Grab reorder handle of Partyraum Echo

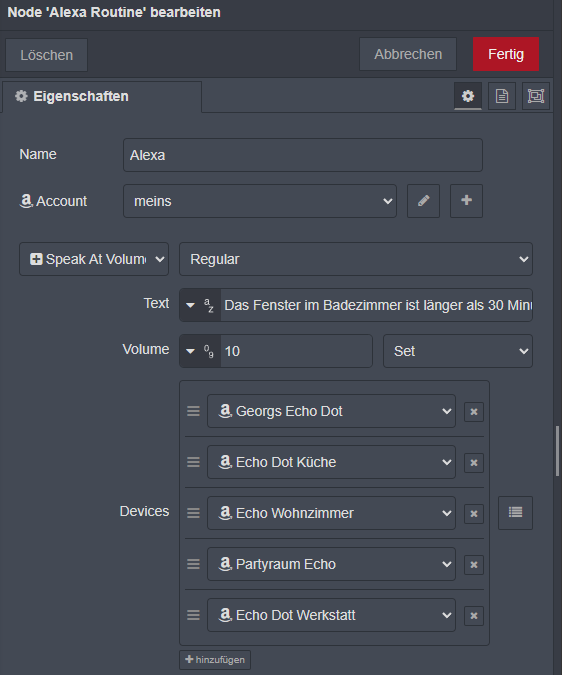pyautogui.click(x=193, y=564)
